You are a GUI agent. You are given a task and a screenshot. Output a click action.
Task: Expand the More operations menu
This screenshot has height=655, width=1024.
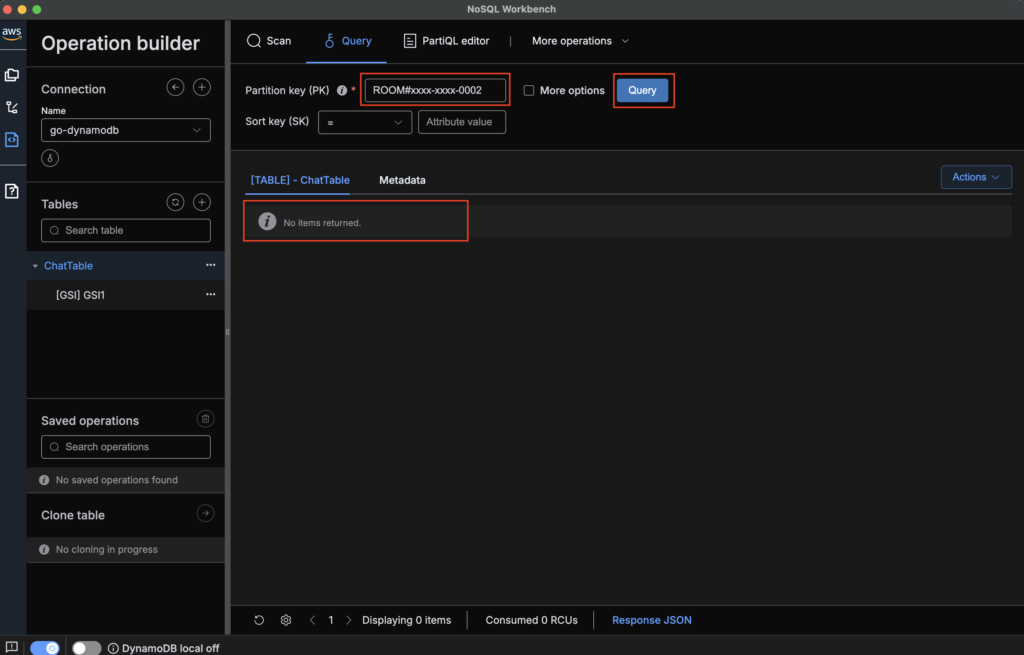pos(580,41)
